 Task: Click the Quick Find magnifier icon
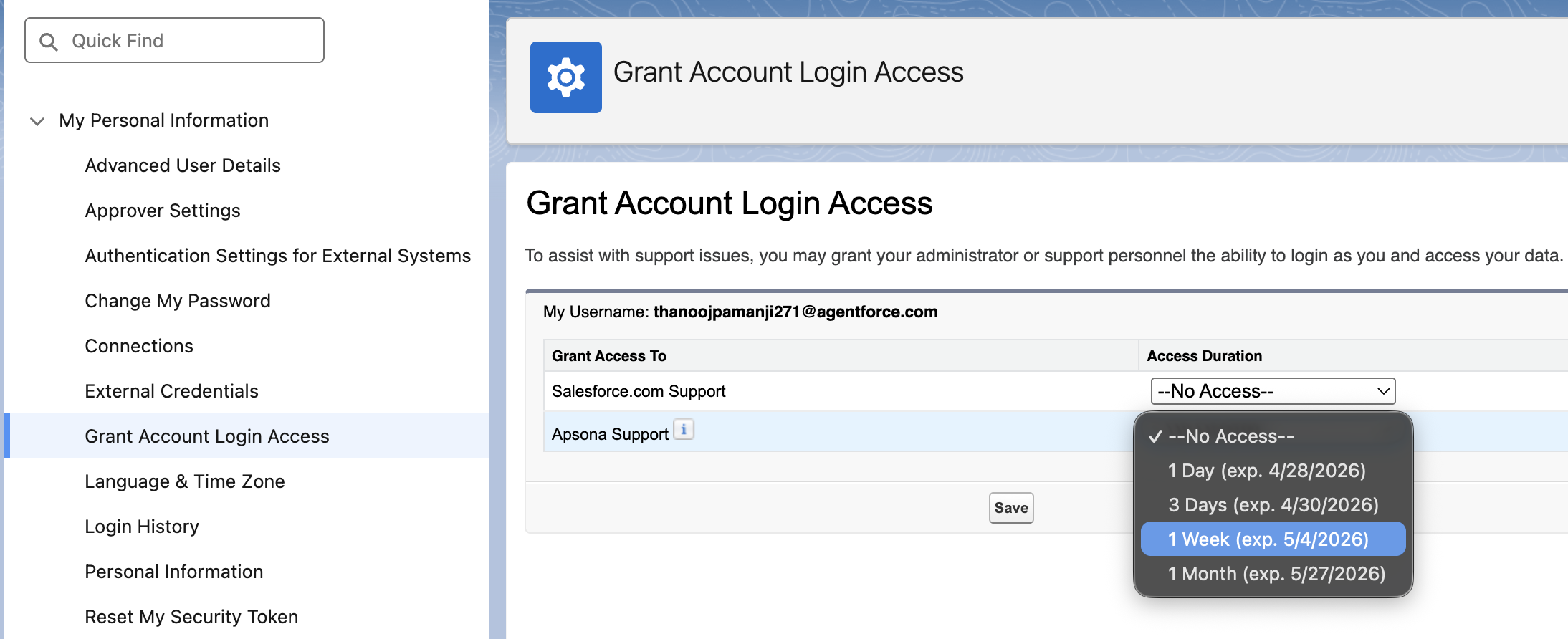[48, 42]
